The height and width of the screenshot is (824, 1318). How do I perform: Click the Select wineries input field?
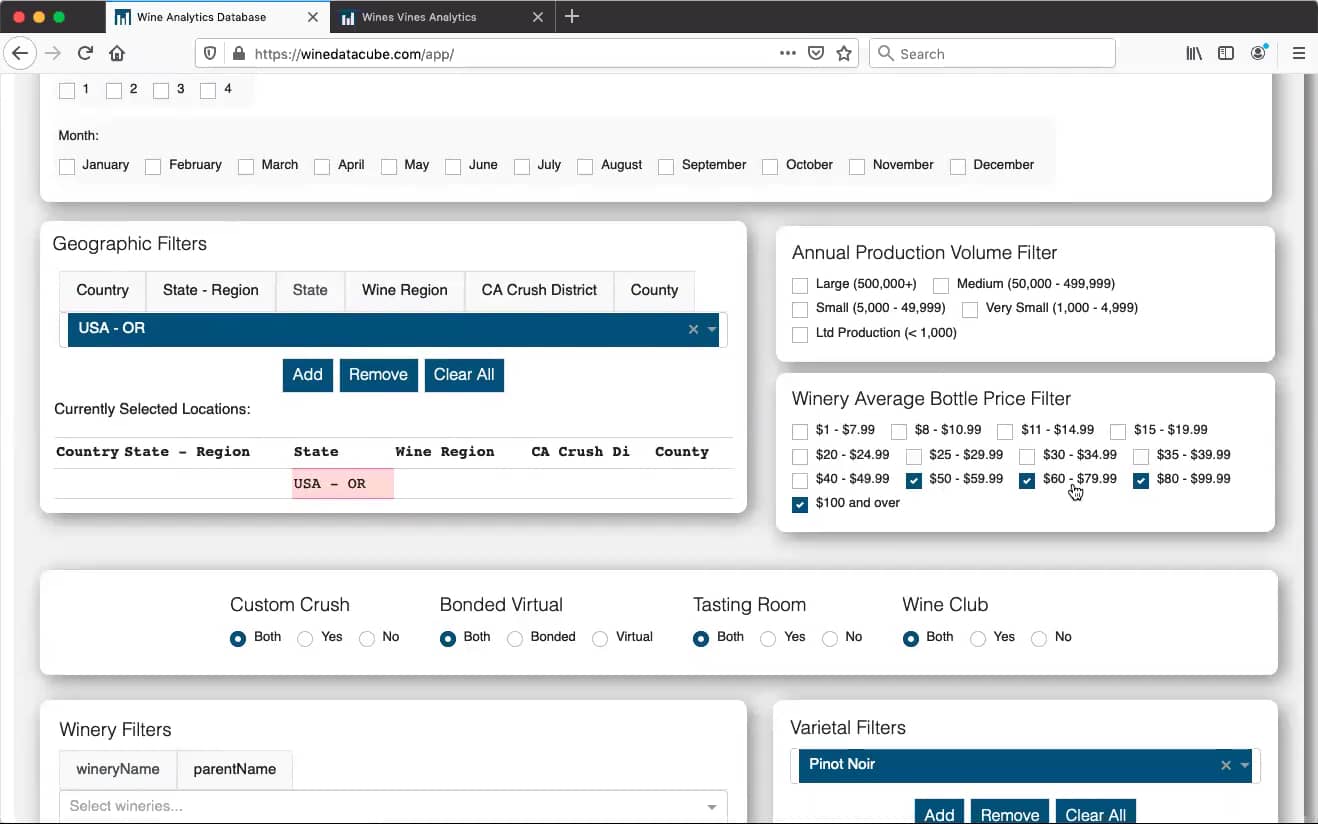[393, 807]
